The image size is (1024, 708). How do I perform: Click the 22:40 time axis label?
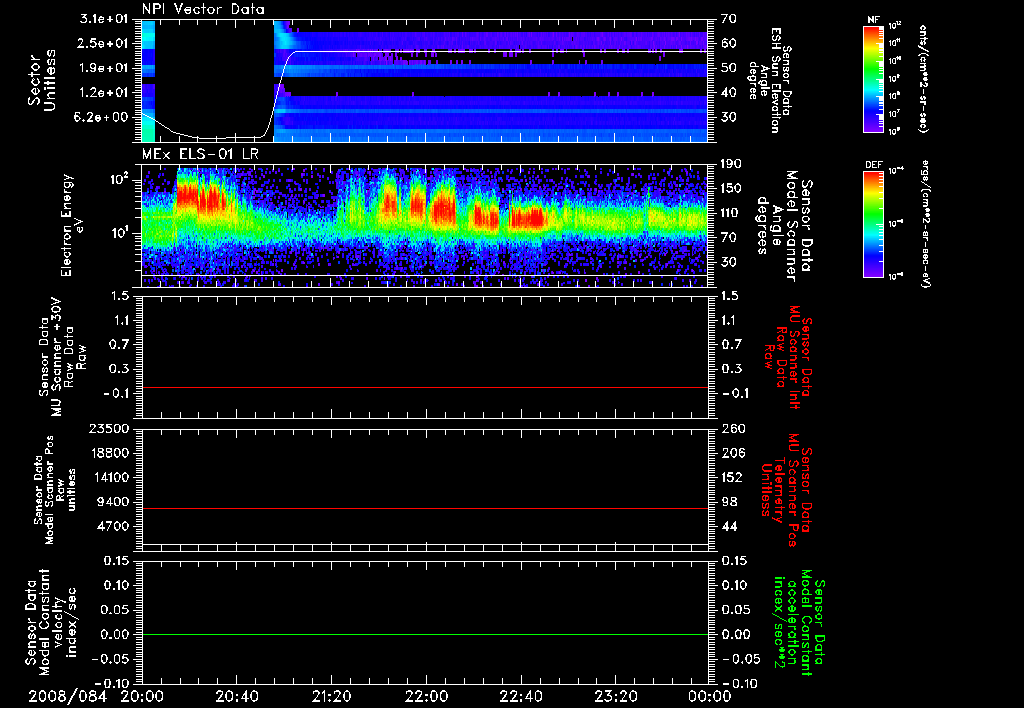[x=520, y=695]
